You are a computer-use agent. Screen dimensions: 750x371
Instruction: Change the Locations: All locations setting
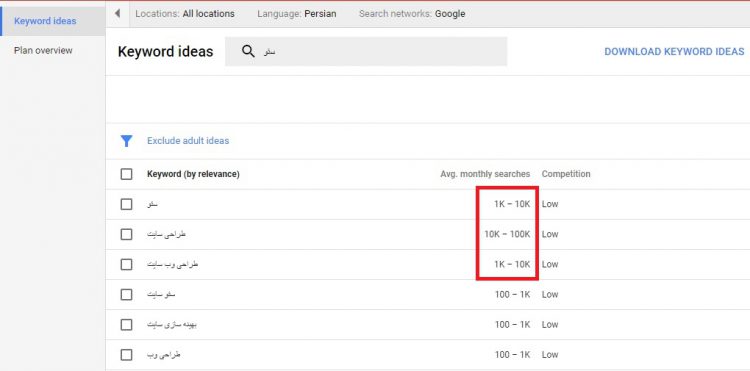[185, 14]
